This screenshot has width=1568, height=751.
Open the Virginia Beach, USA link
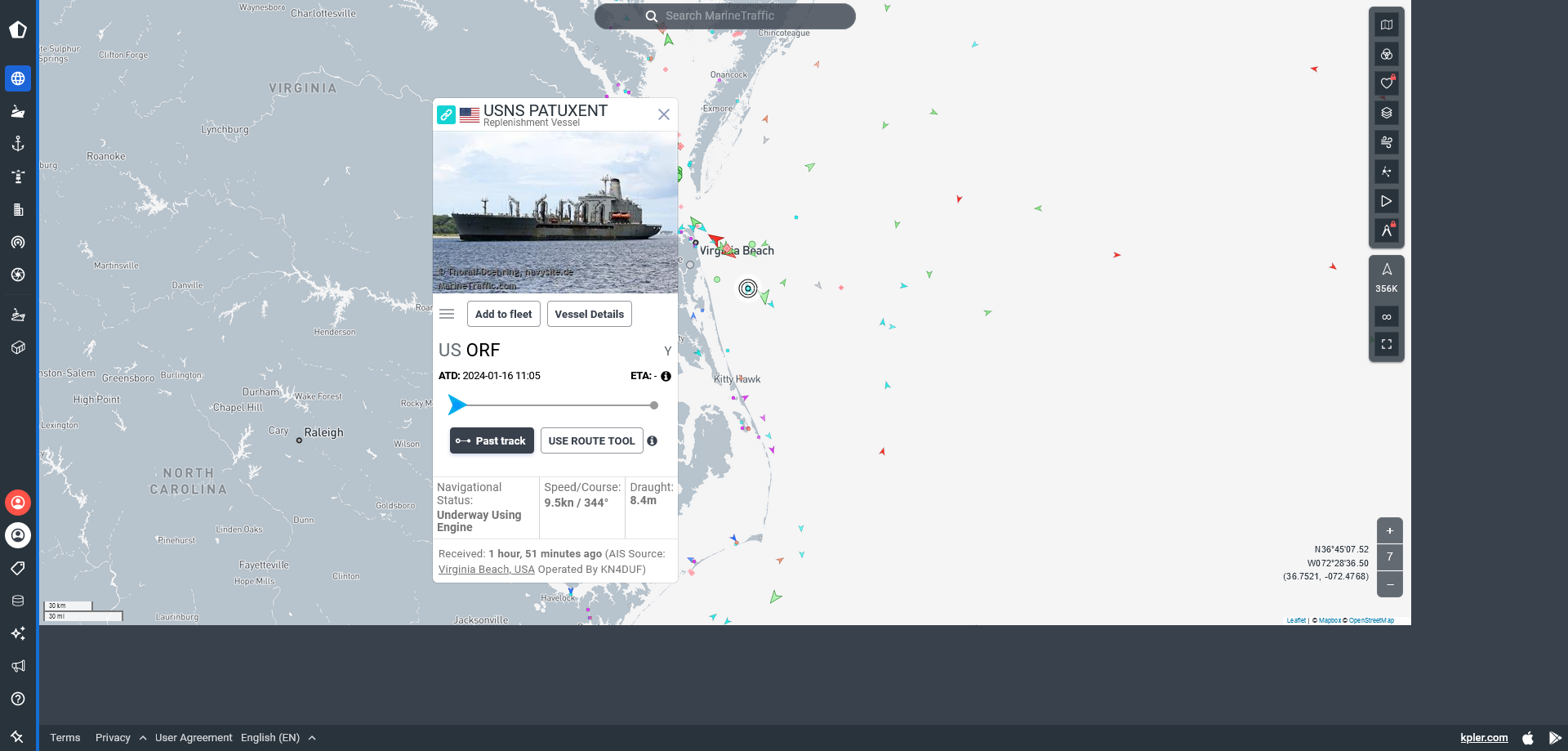point(487,570)
